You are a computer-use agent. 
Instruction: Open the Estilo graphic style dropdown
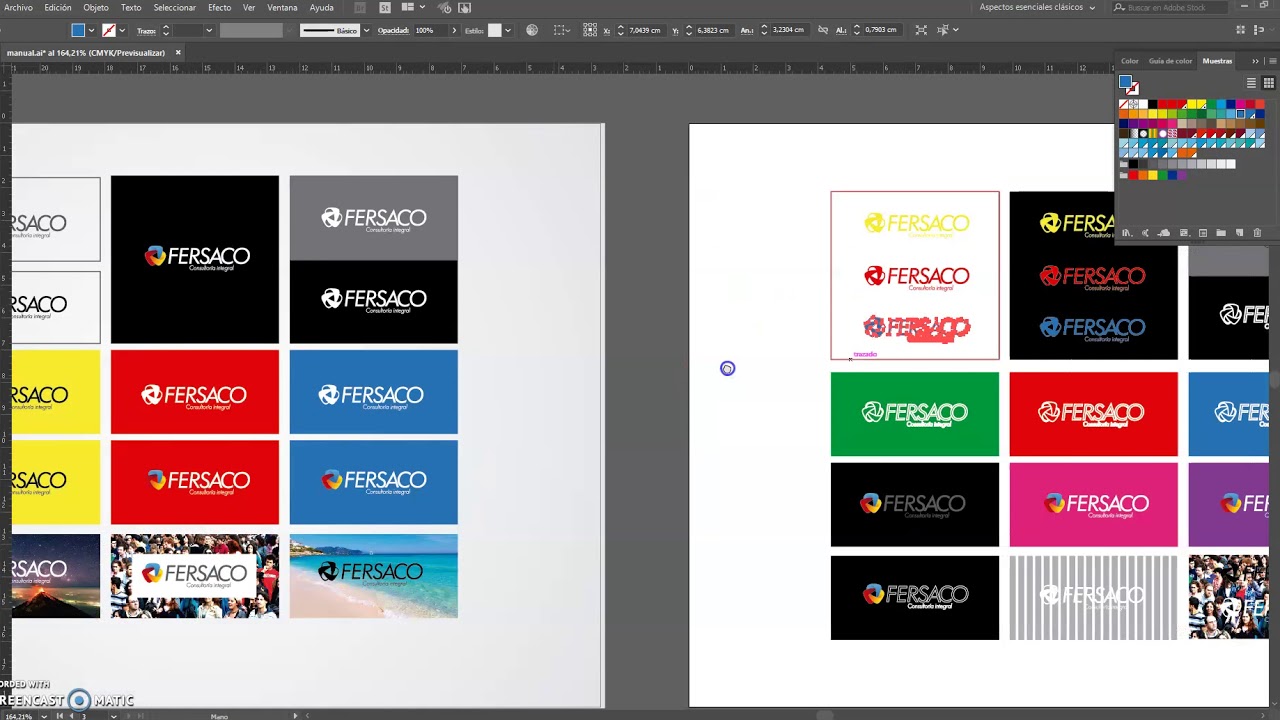(x=508, y=30)
